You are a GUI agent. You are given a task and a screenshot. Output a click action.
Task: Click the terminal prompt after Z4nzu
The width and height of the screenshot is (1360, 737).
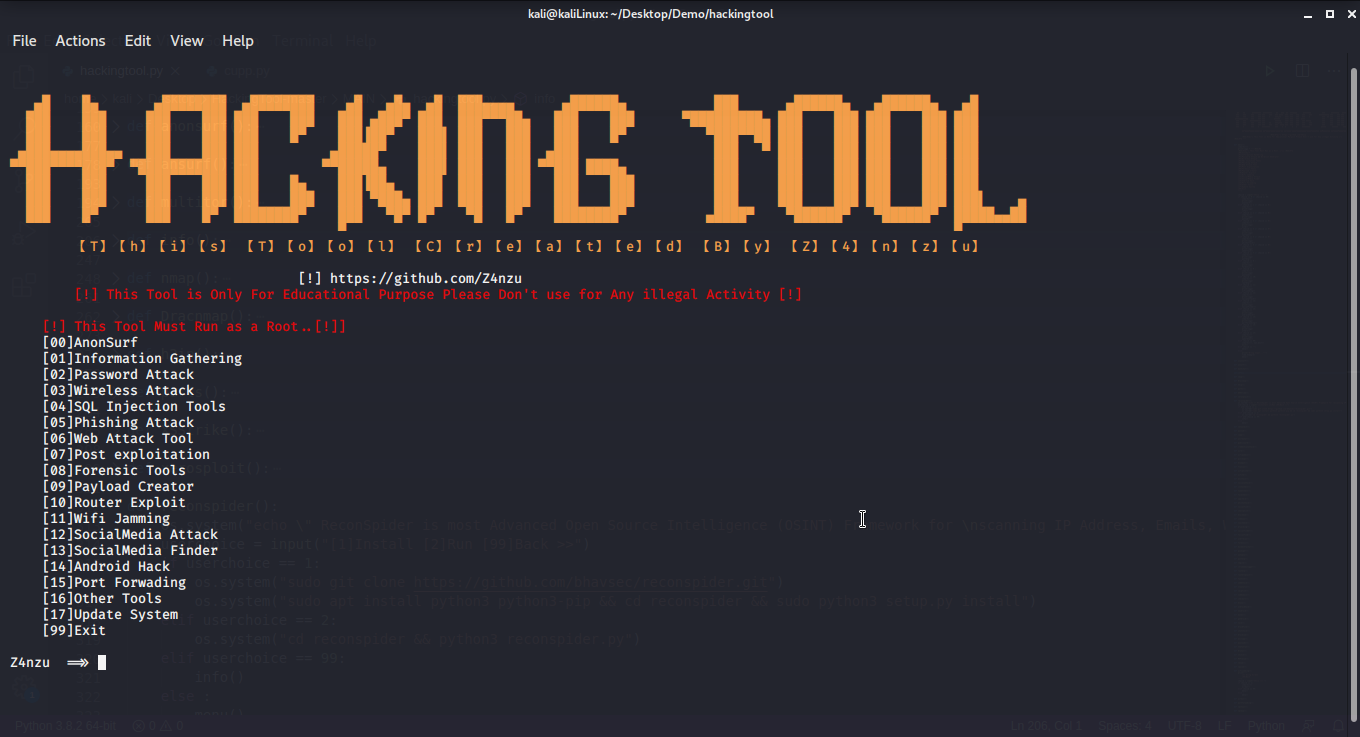click(100, 661)
